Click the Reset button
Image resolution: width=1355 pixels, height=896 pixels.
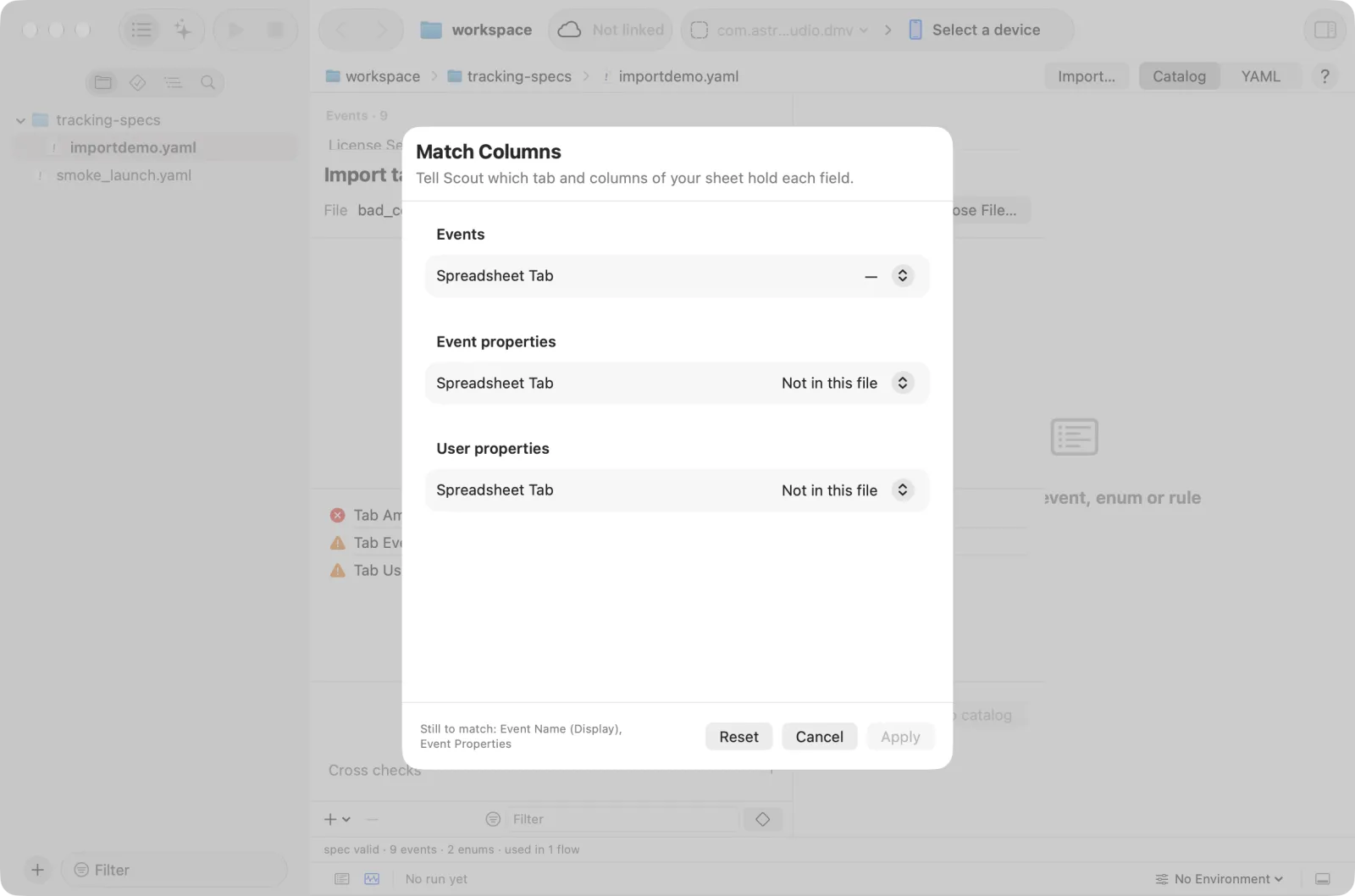click(x=738, y=737)
